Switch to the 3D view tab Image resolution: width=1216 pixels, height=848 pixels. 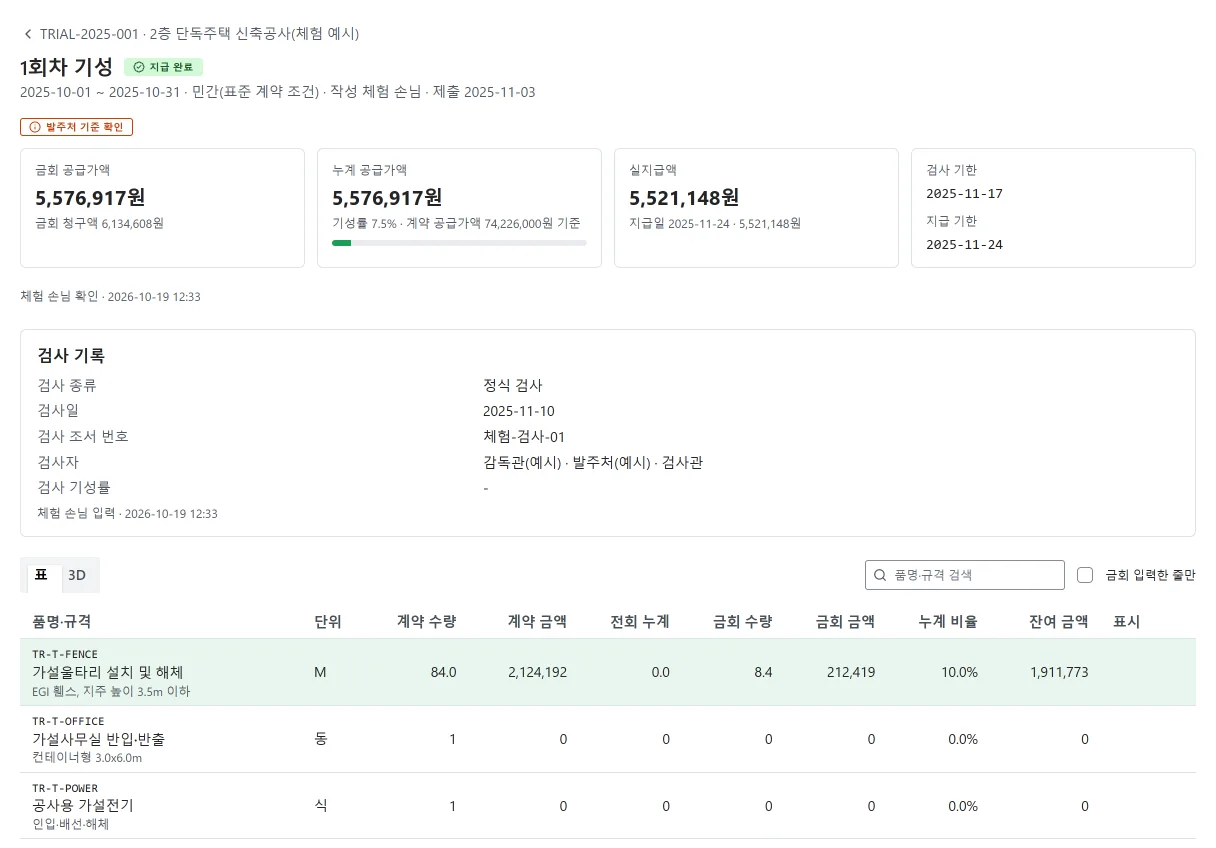pos(77,575)
